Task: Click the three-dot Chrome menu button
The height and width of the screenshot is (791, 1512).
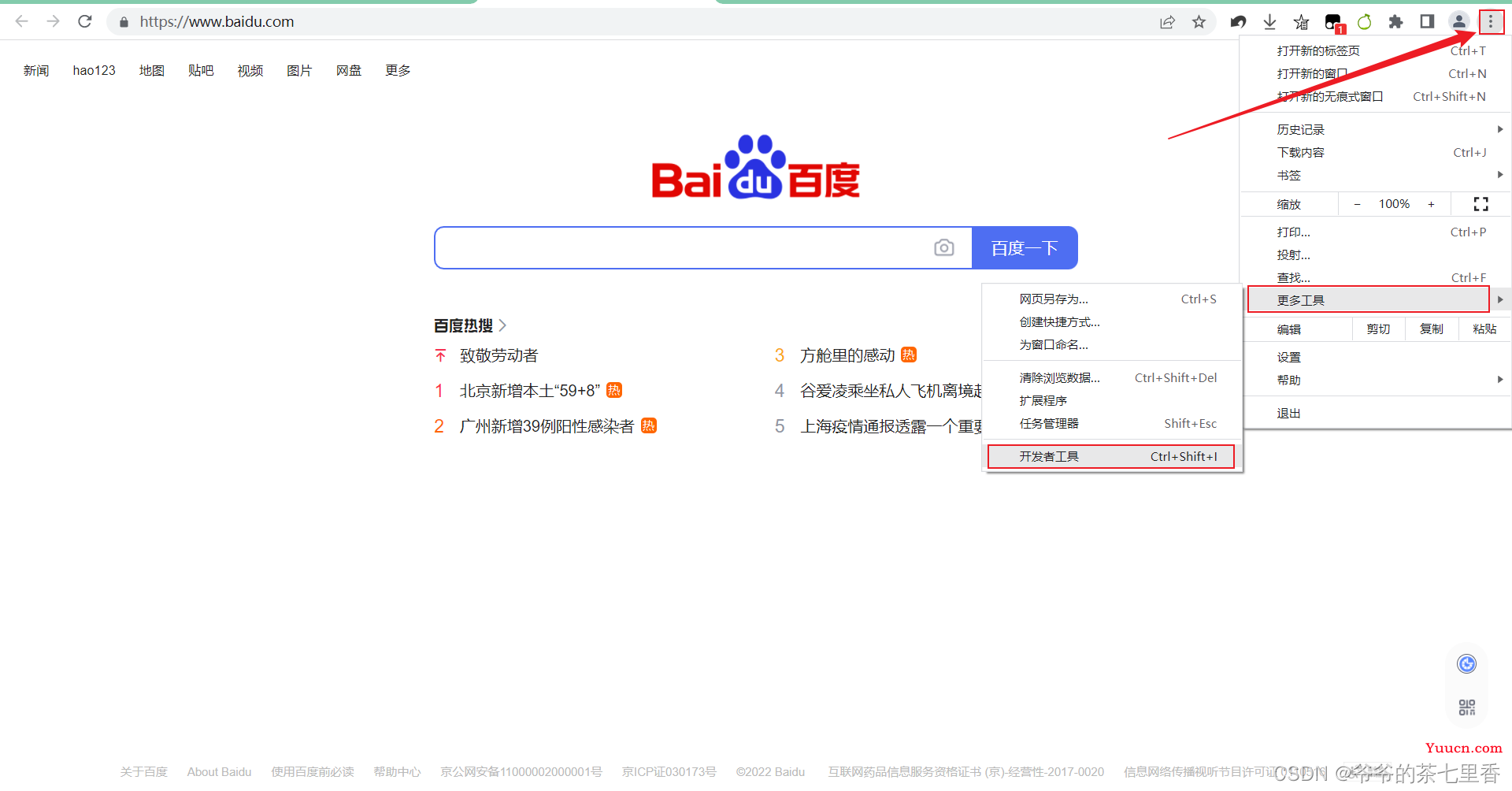Action: point(1491,22)
